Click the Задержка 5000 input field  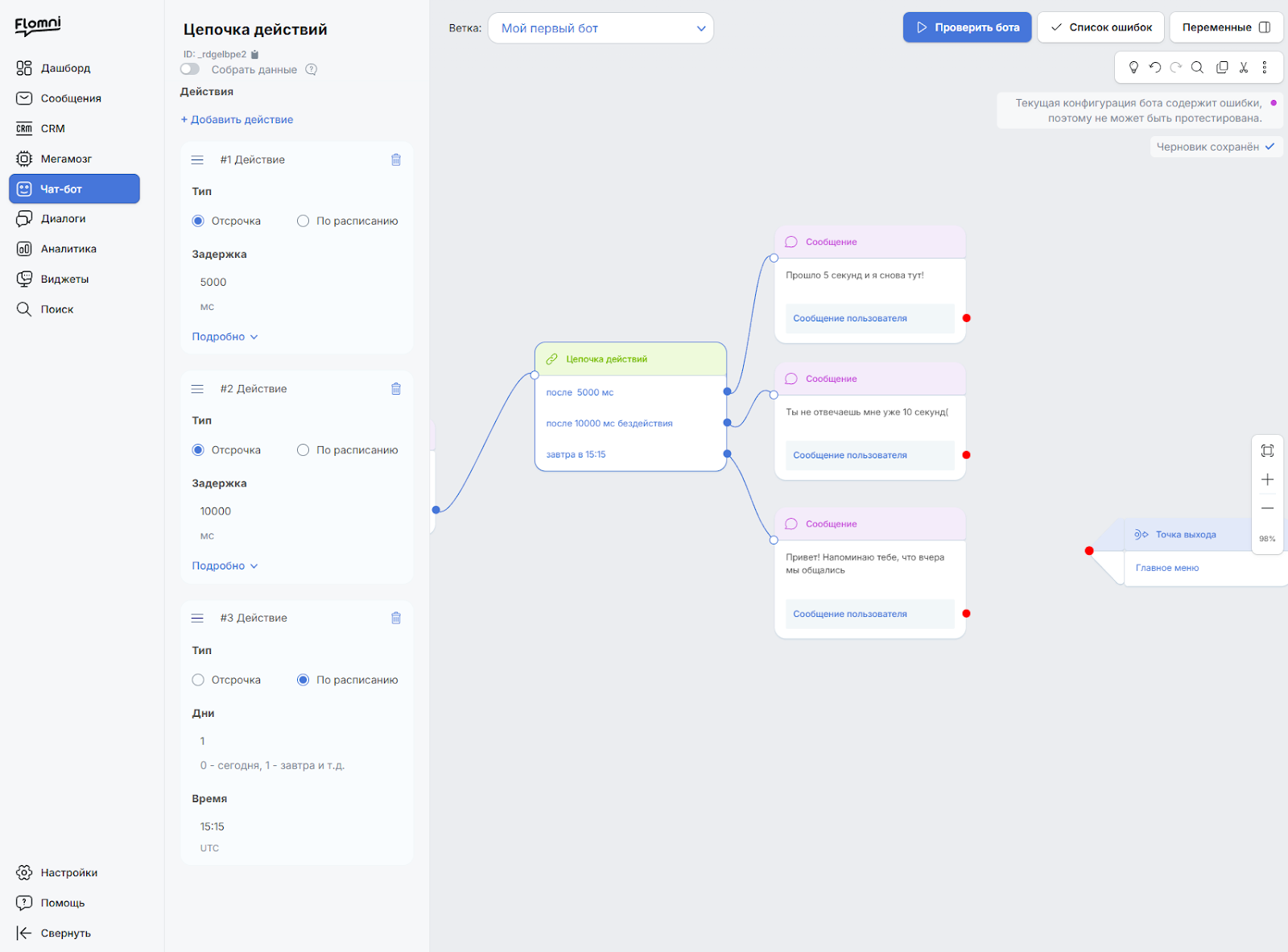coord(297,282)
